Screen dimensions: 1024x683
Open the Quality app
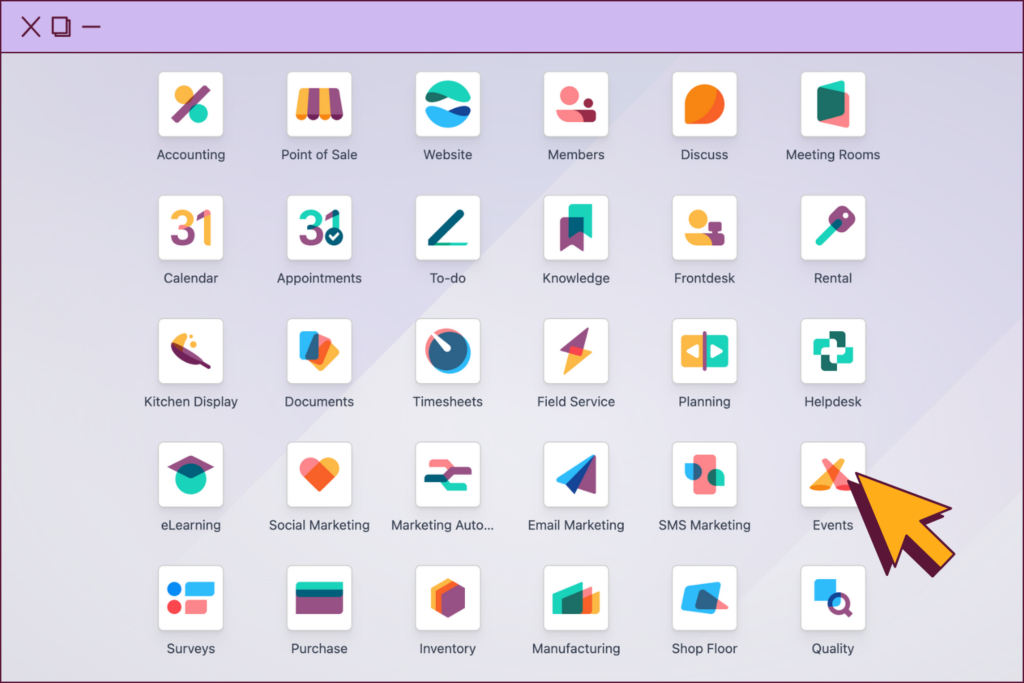832,598
